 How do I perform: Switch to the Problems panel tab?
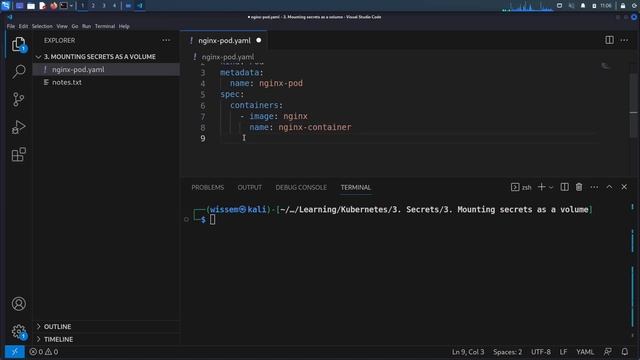208,187
